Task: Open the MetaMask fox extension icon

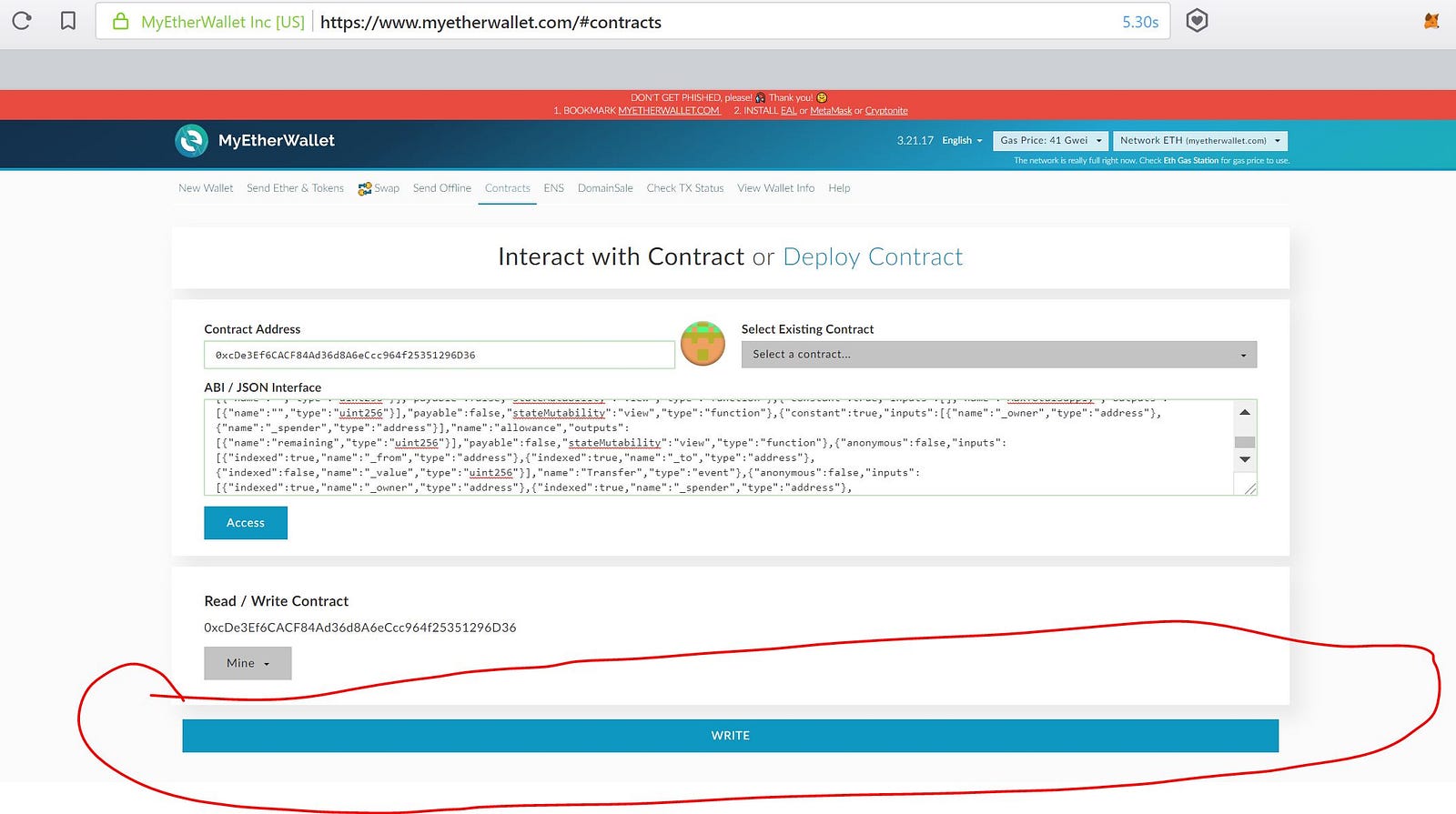Action: [1431, 21]
